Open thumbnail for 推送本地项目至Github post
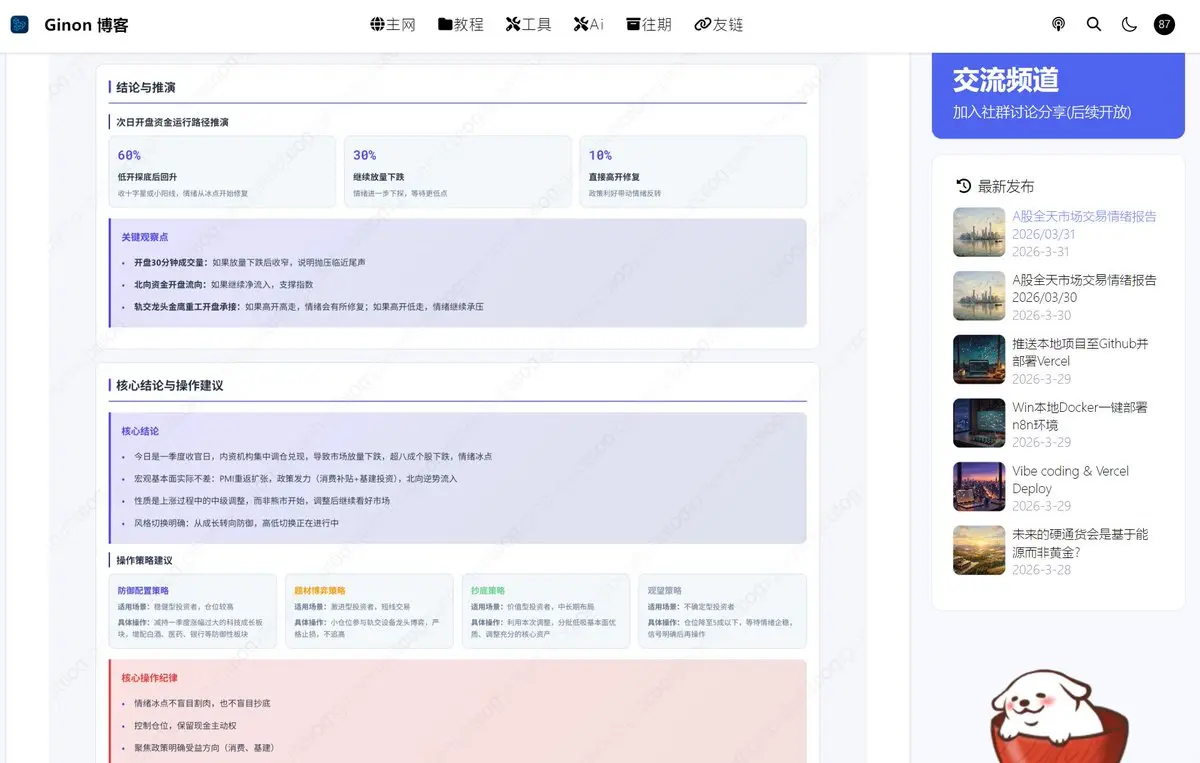The height and width of the screenshot is (763, 1200). [x=979, y=359]
